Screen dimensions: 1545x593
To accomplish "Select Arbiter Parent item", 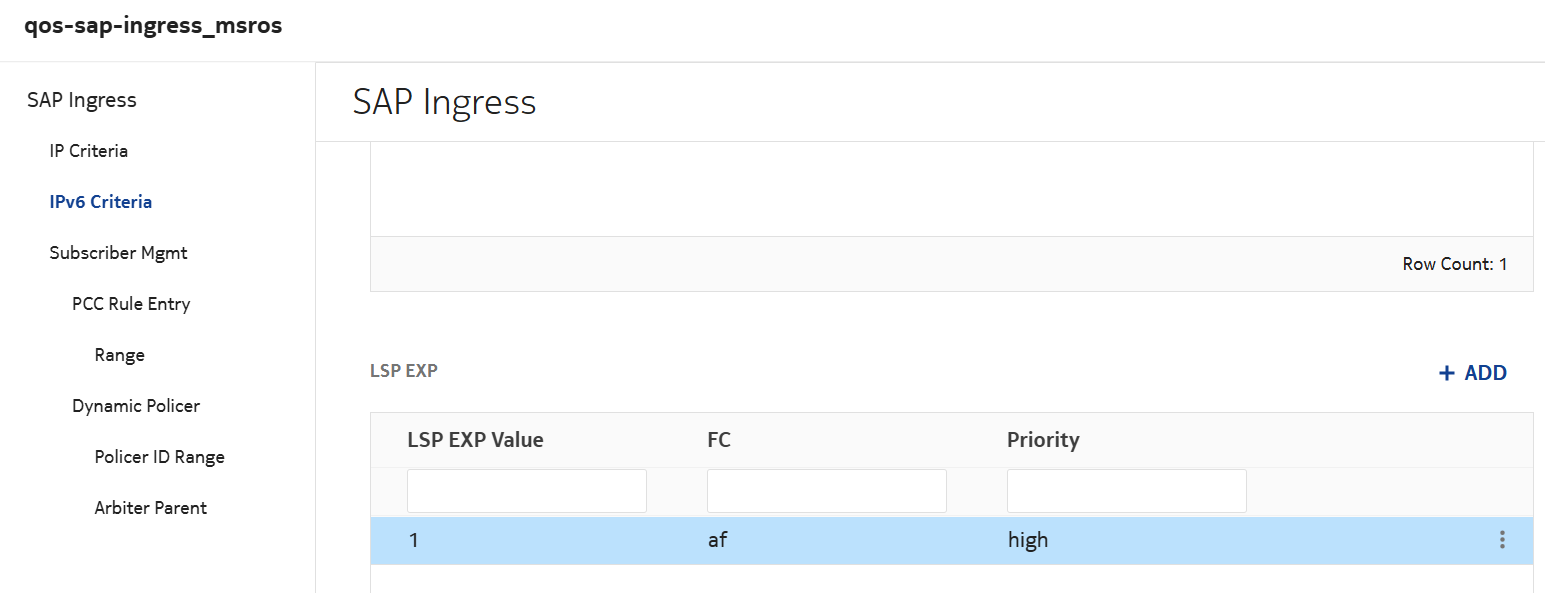I will (151, 508).
